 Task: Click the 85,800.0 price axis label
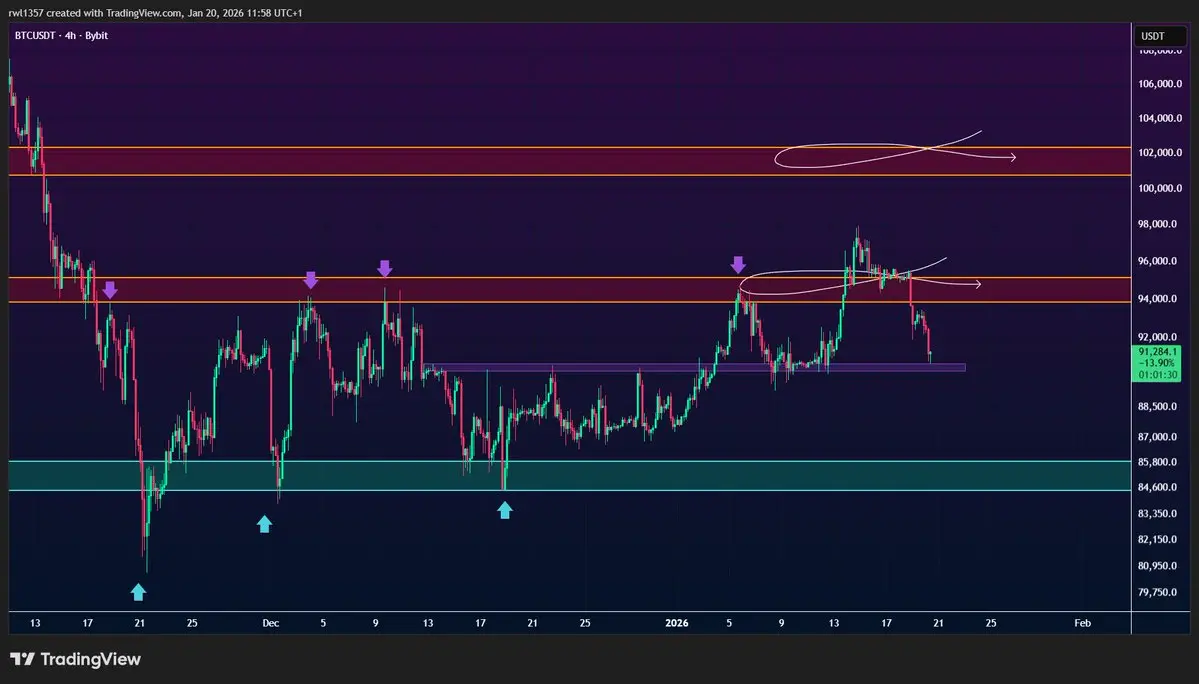coord(1160,462)
